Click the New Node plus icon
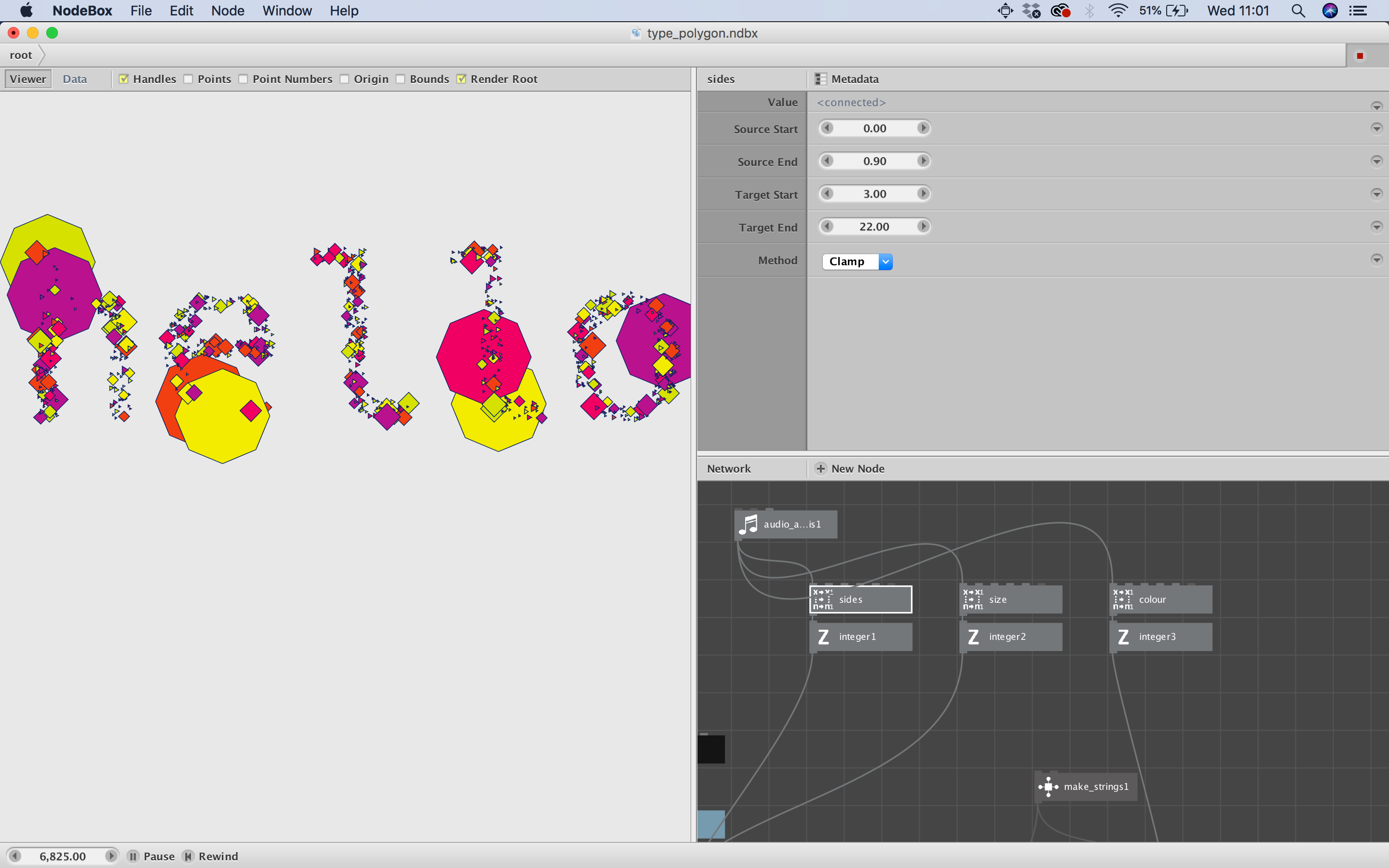The width and height of the screenshot is (1389, 868). [x=821, y=468]
